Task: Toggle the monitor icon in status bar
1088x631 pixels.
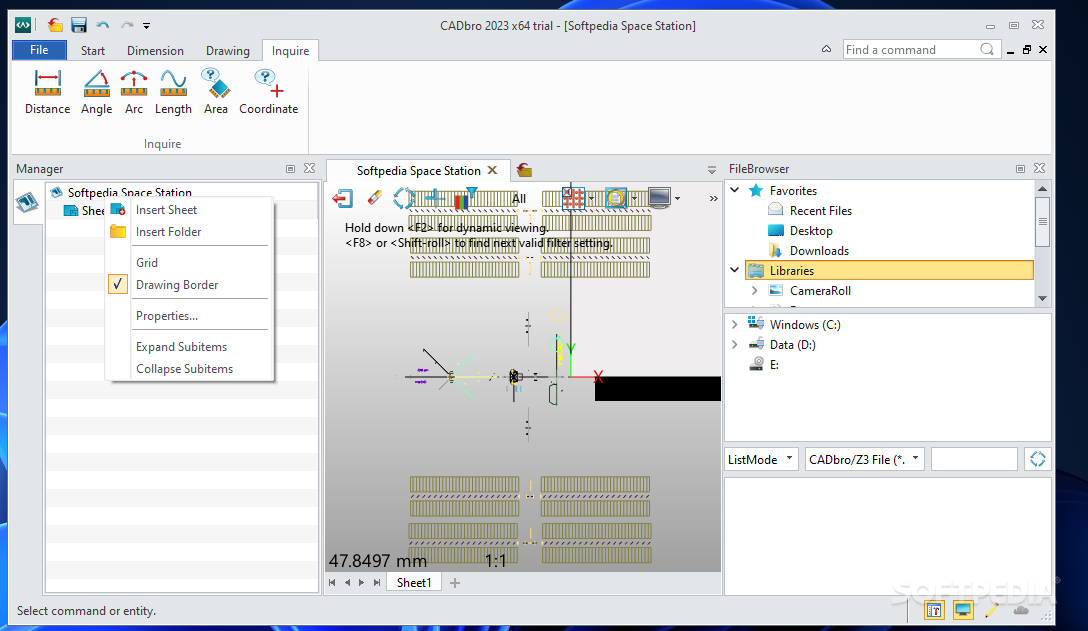Action: [963, 610]
